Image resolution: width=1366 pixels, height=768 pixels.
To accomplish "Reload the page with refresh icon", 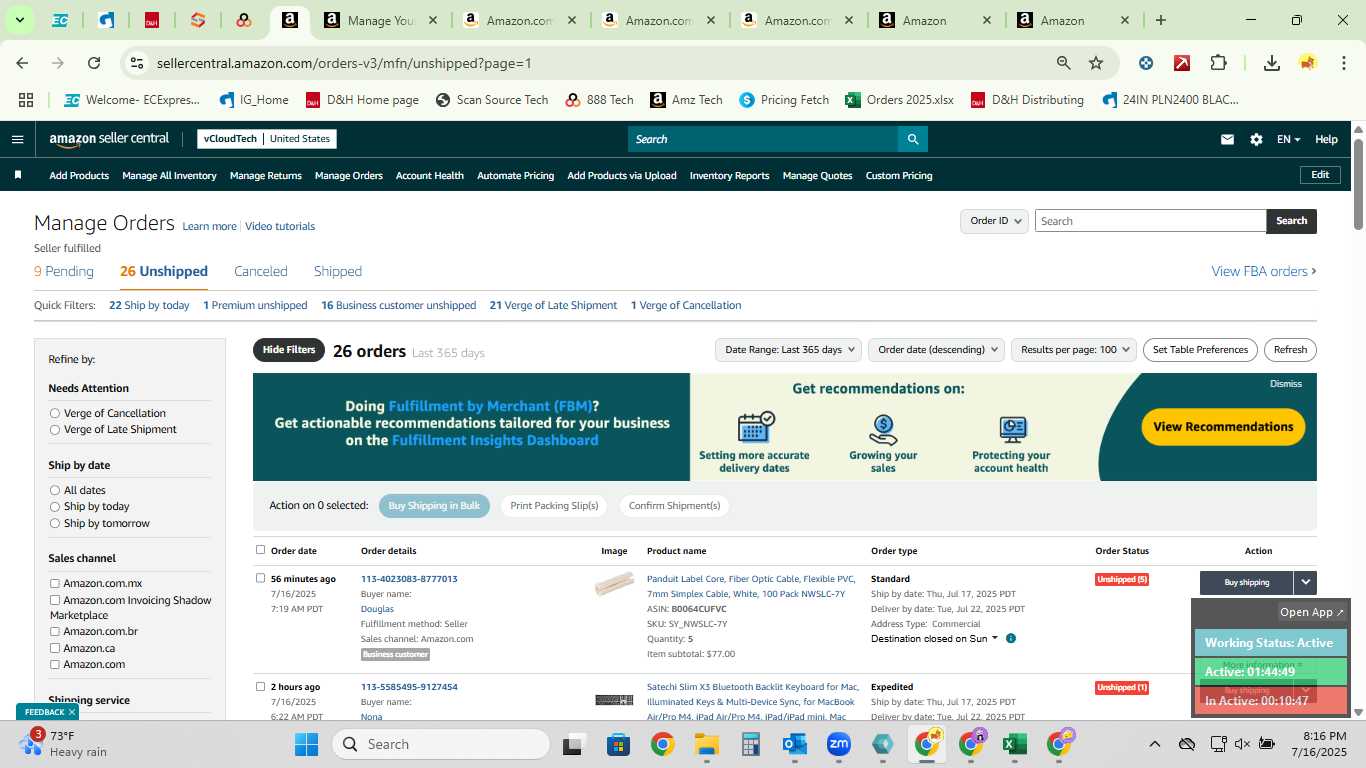I will pyautogui.click(x=94, y=63).
